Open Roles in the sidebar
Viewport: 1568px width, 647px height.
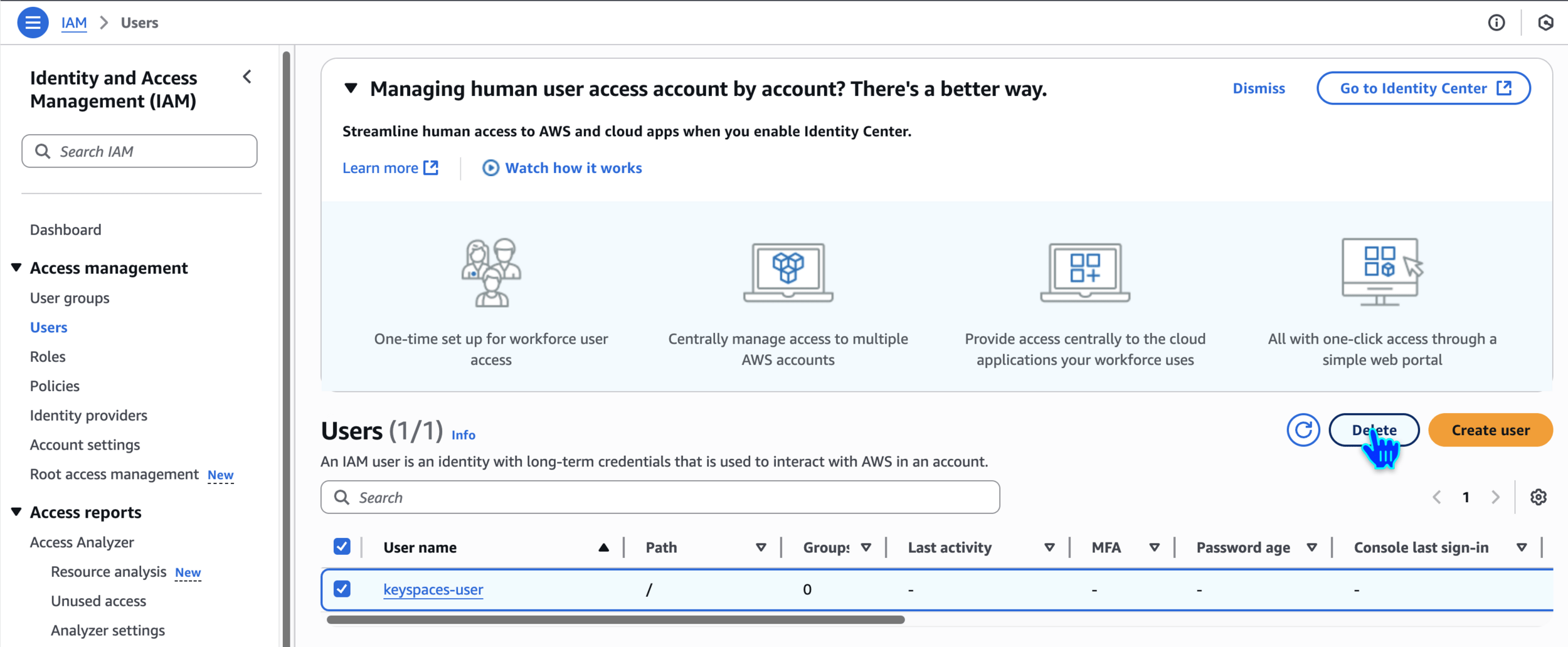pos(48,357)
